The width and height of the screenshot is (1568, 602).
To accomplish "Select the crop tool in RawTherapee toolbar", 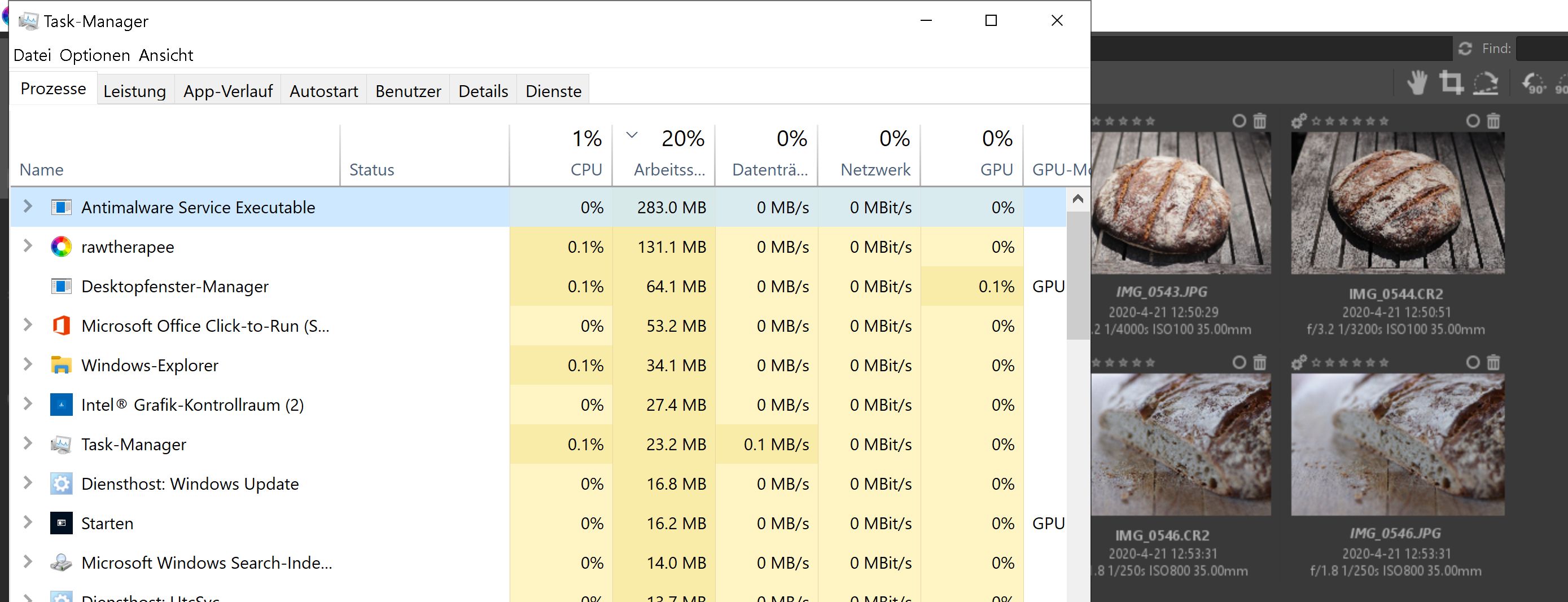I will point(1451,83).
